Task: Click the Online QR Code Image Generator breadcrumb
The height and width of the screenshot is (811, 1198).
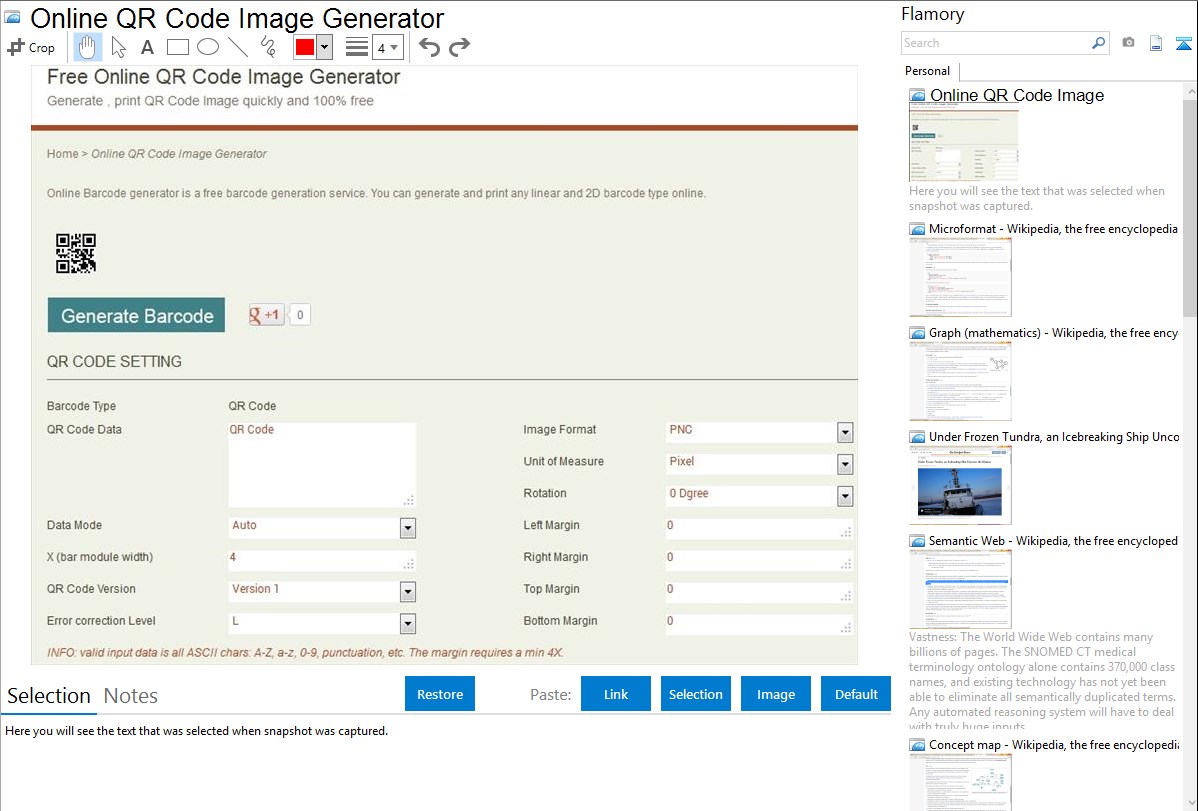Action: pyautogui.click(x=179, y=154)
